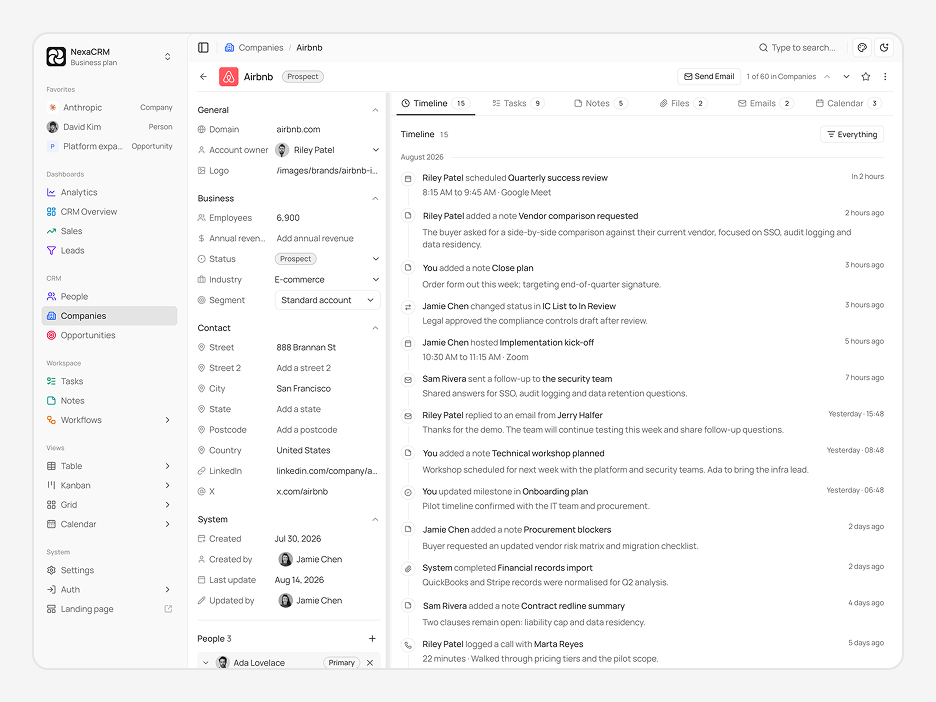Open Opportunities in the sidebar

109,335
